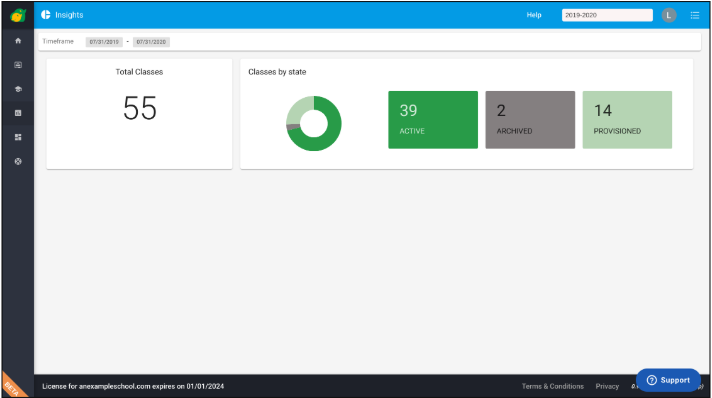The image size is (712, 398).
Task: Open the Help link in header
Action: point(534,15)
